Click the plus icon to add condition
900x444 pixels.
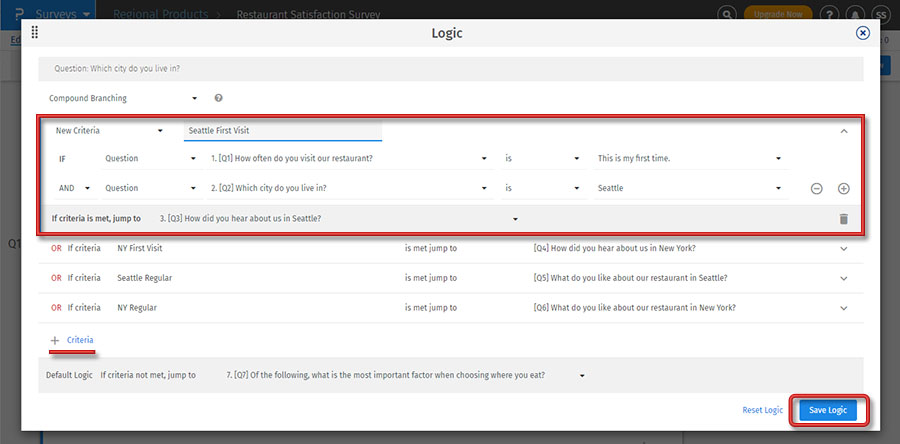point(843,188)
